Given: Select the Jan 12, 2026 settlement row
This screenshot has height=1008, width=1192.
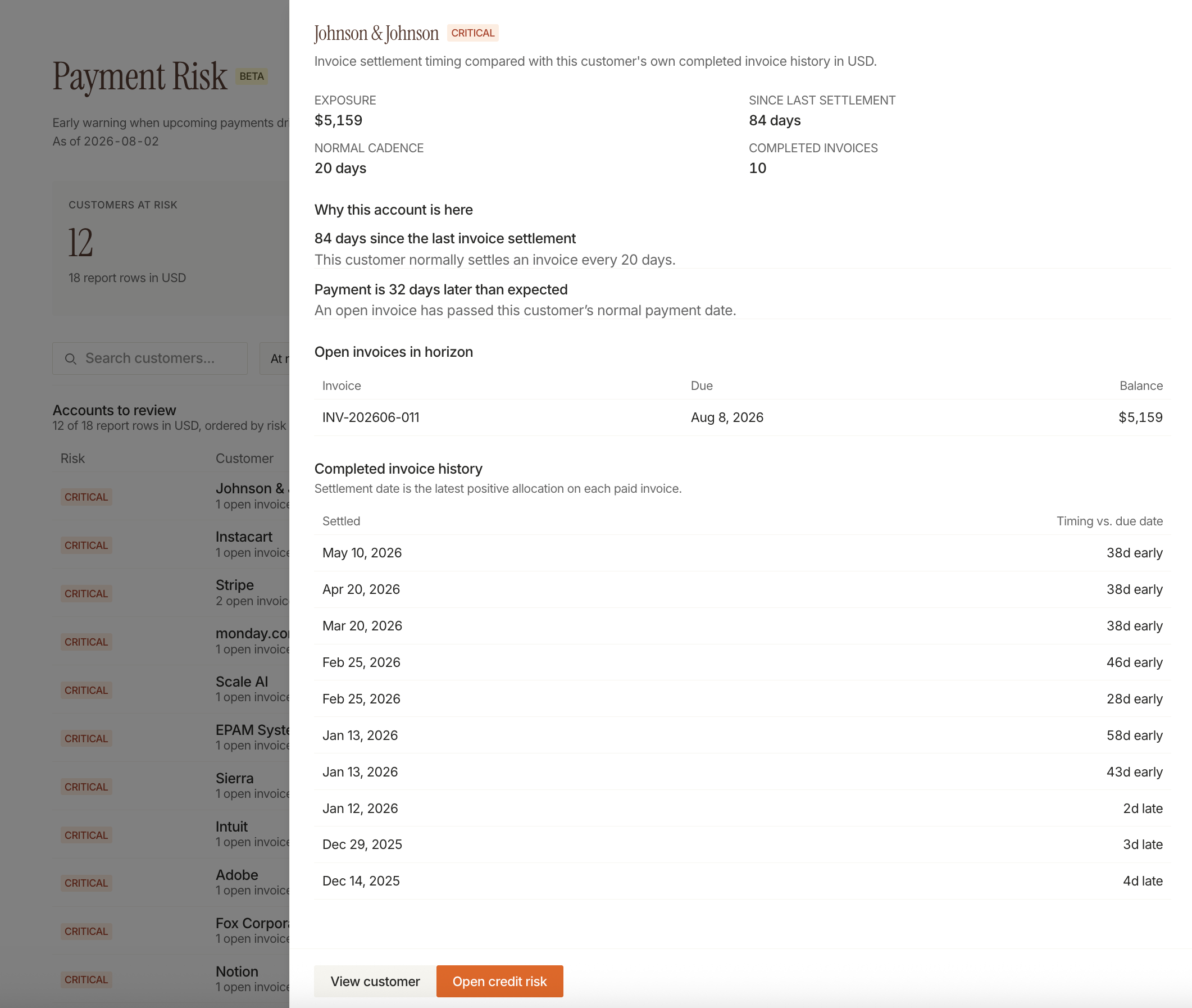Looking at the screenshot, I should pyautogui.click(x=743, y=809).
